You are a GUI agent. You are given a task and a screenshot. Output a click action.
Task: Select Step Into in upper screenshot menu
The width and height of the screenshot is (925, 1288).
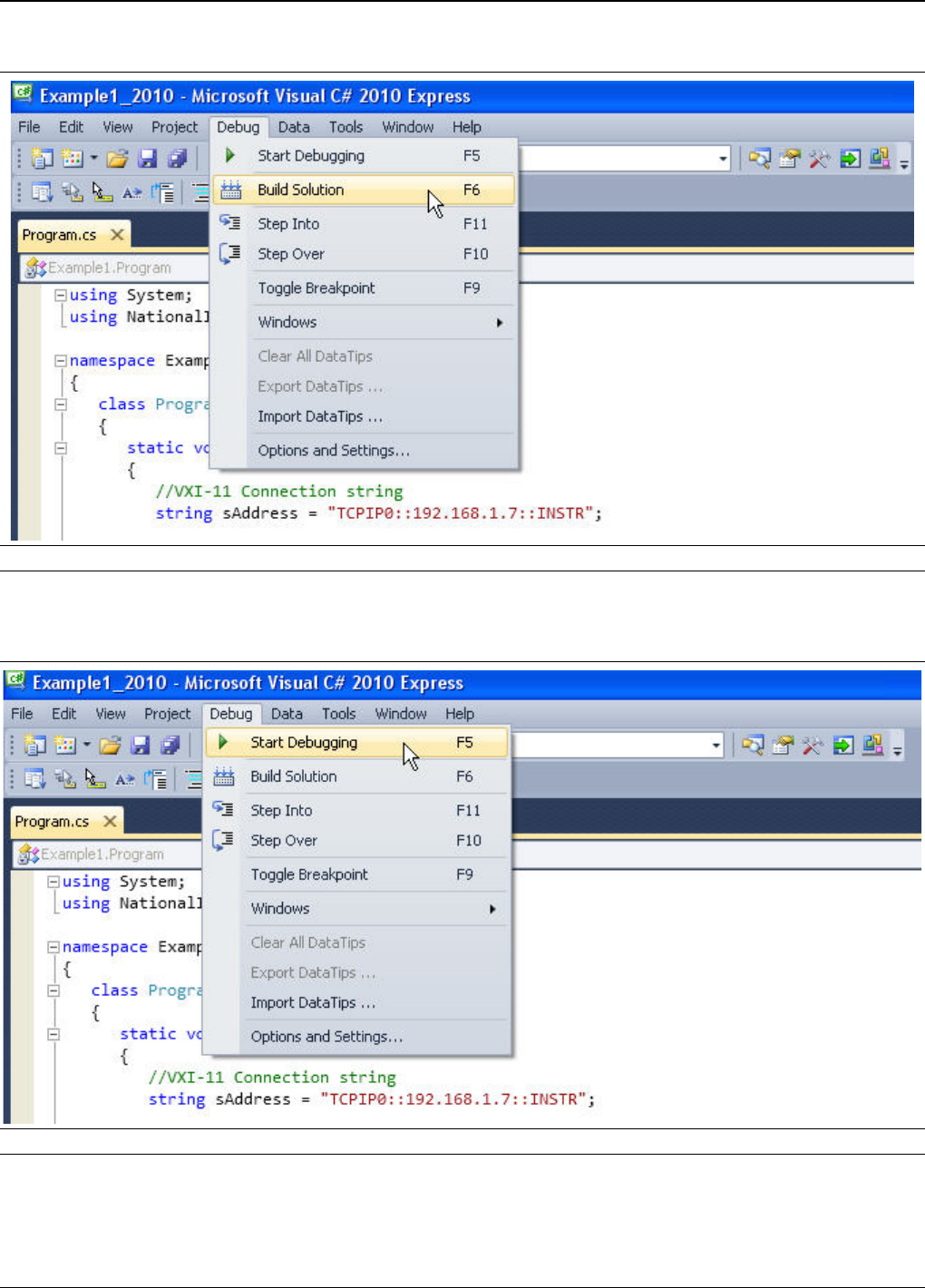365,224
